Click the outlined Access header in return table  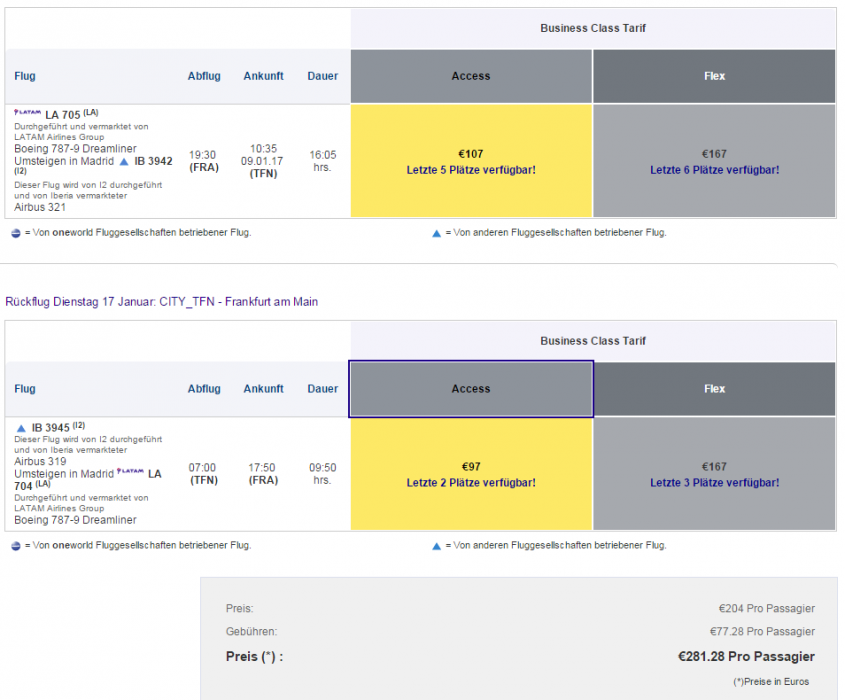(471, 389)
